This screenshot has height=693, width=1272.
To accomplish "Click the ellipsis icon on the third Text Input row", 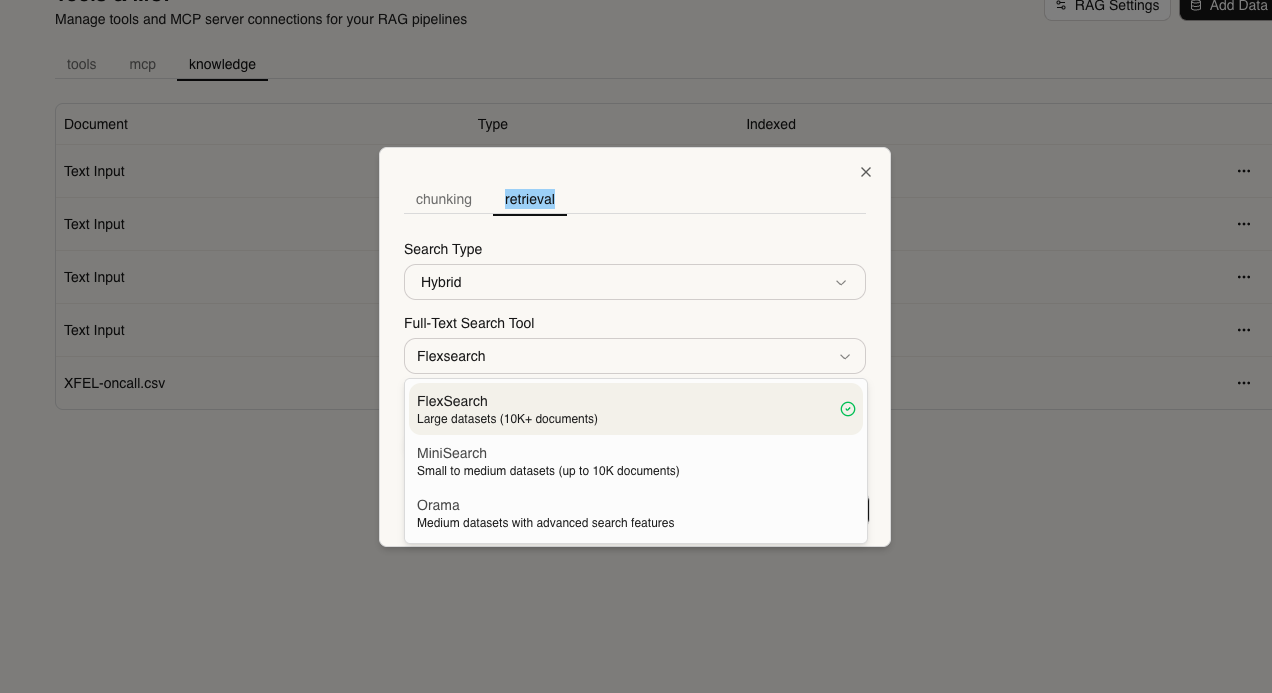I will click(1243, 277).
